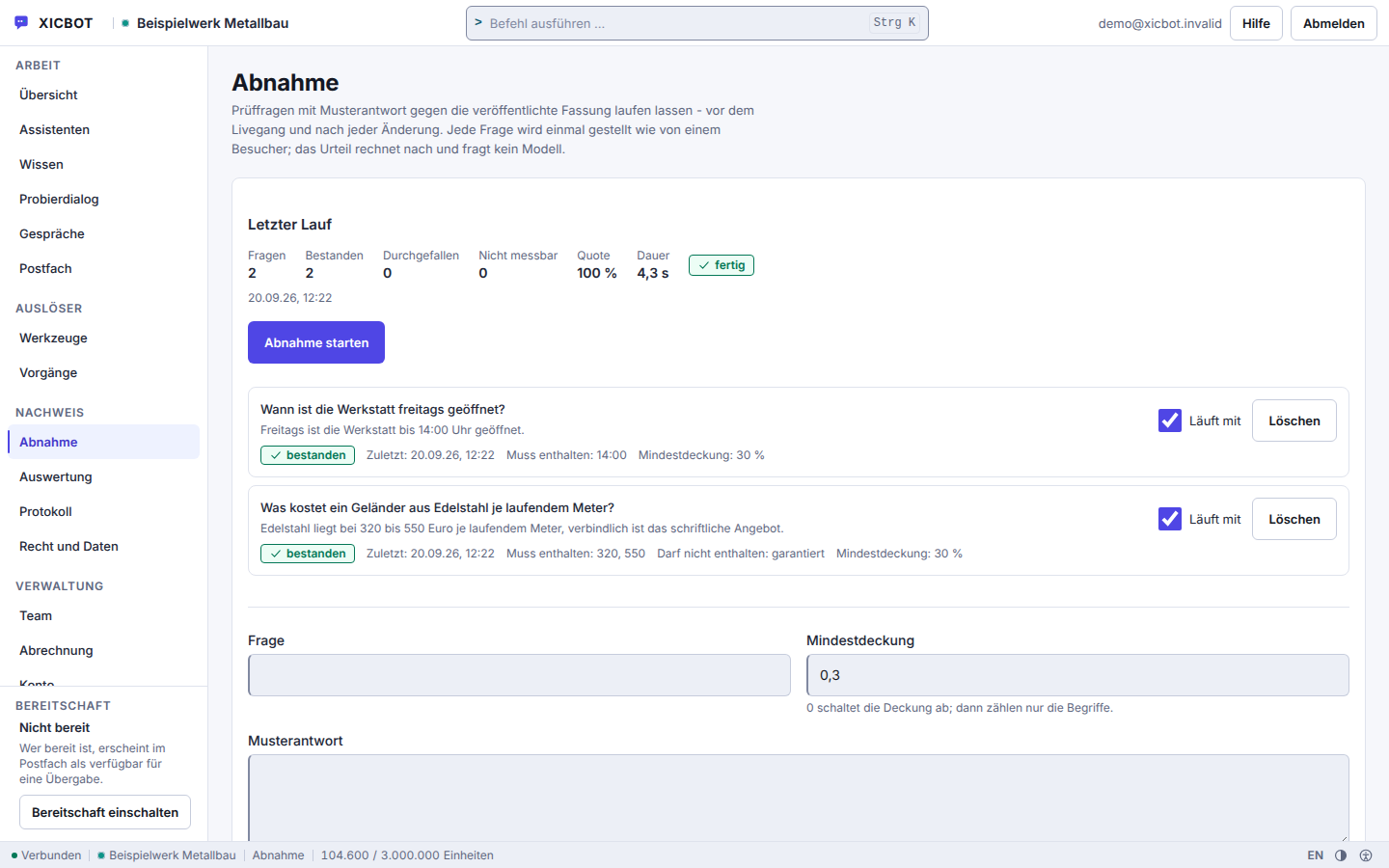Click the user email demo@xicbot.invalid
1389x868 pixels.
tap(1159, 23)
